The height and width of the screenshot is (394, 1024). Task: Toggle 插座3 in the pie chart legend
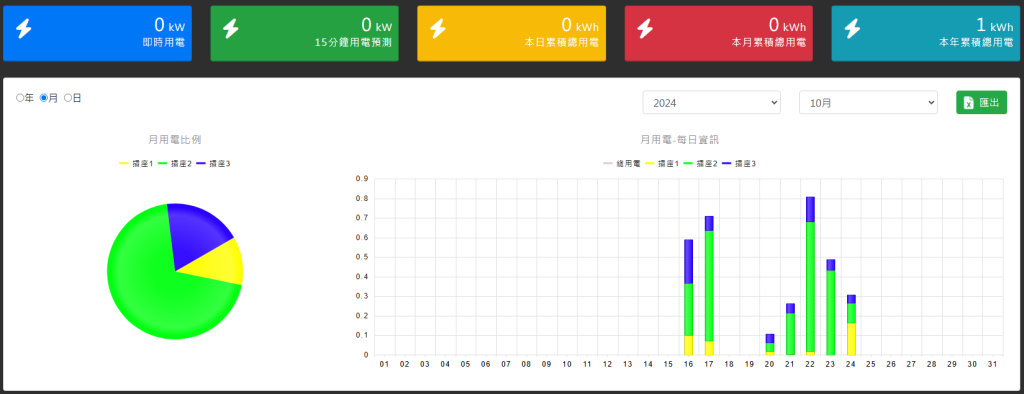coord(213,163)
